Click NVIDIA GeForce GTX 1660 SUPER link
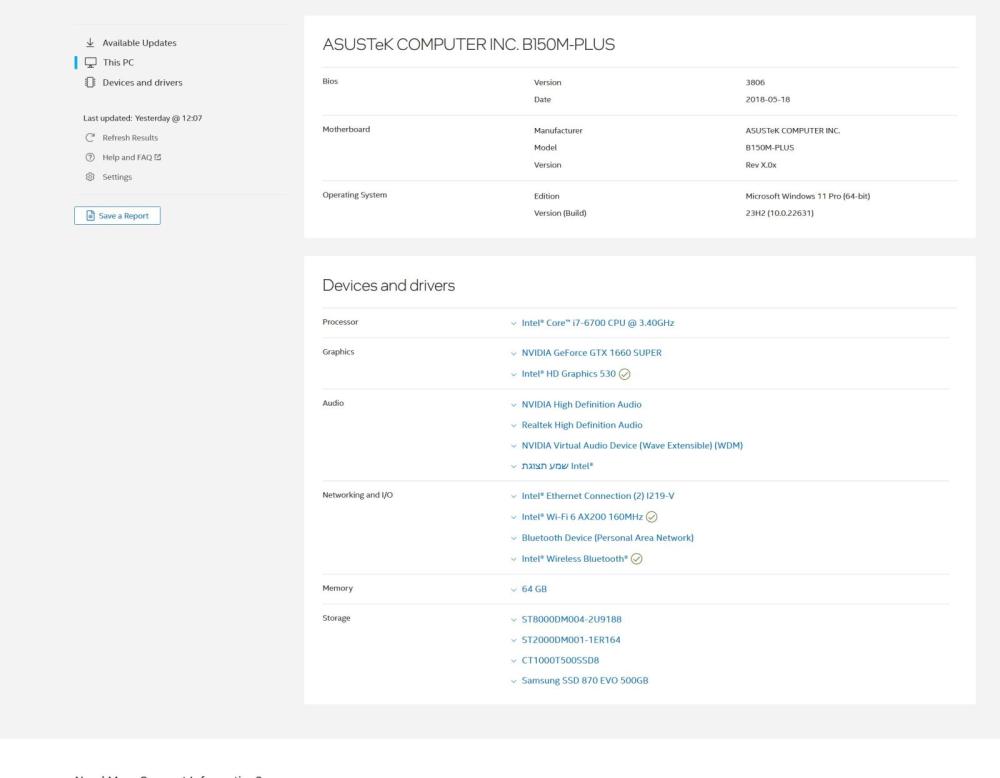This screenshot has width=1000, height=778. [591, 353]
